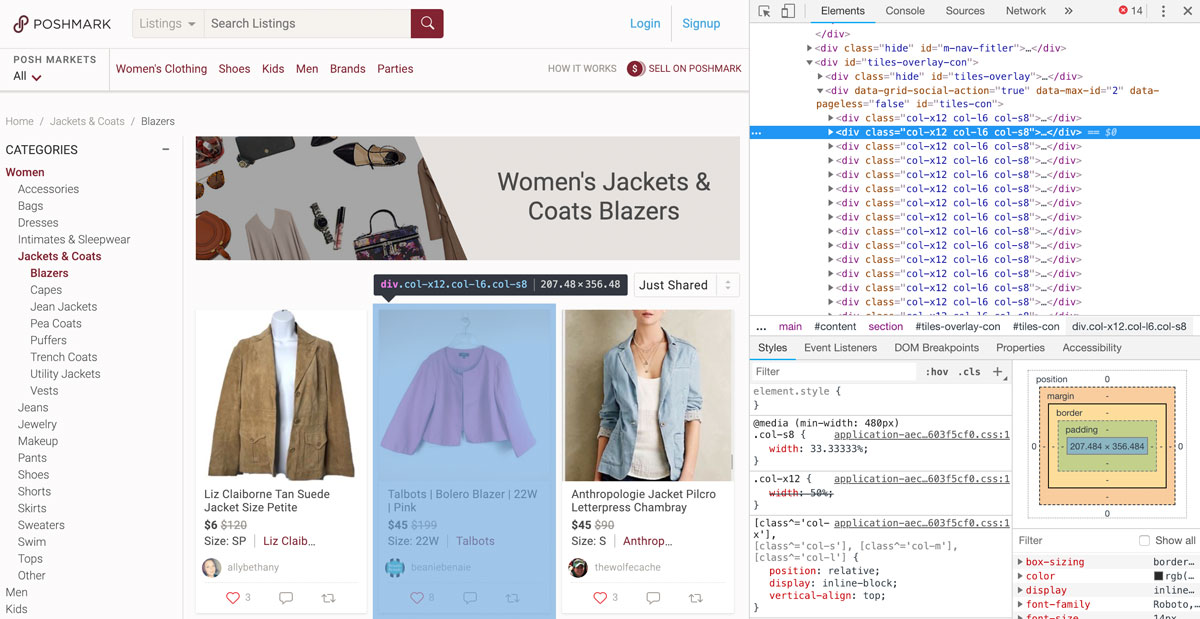Like the Anthropologie jacket with heart icon
The image size is (1200, 619).
(600, 598)
